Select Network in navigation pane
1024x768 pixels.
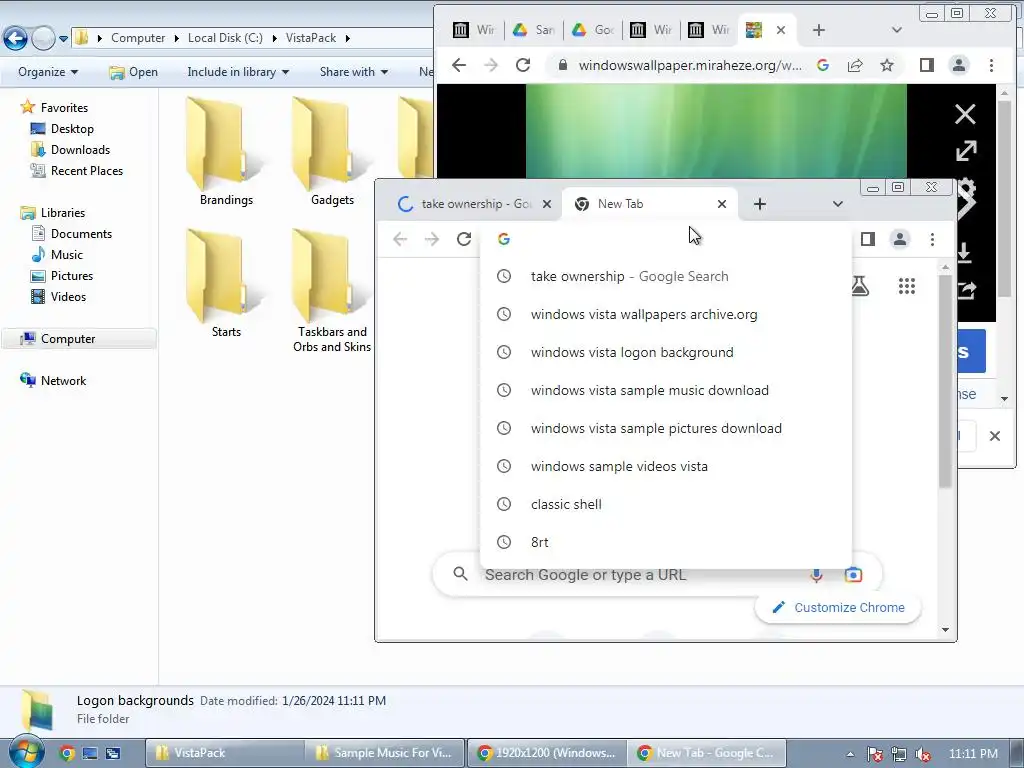point(63,381)
